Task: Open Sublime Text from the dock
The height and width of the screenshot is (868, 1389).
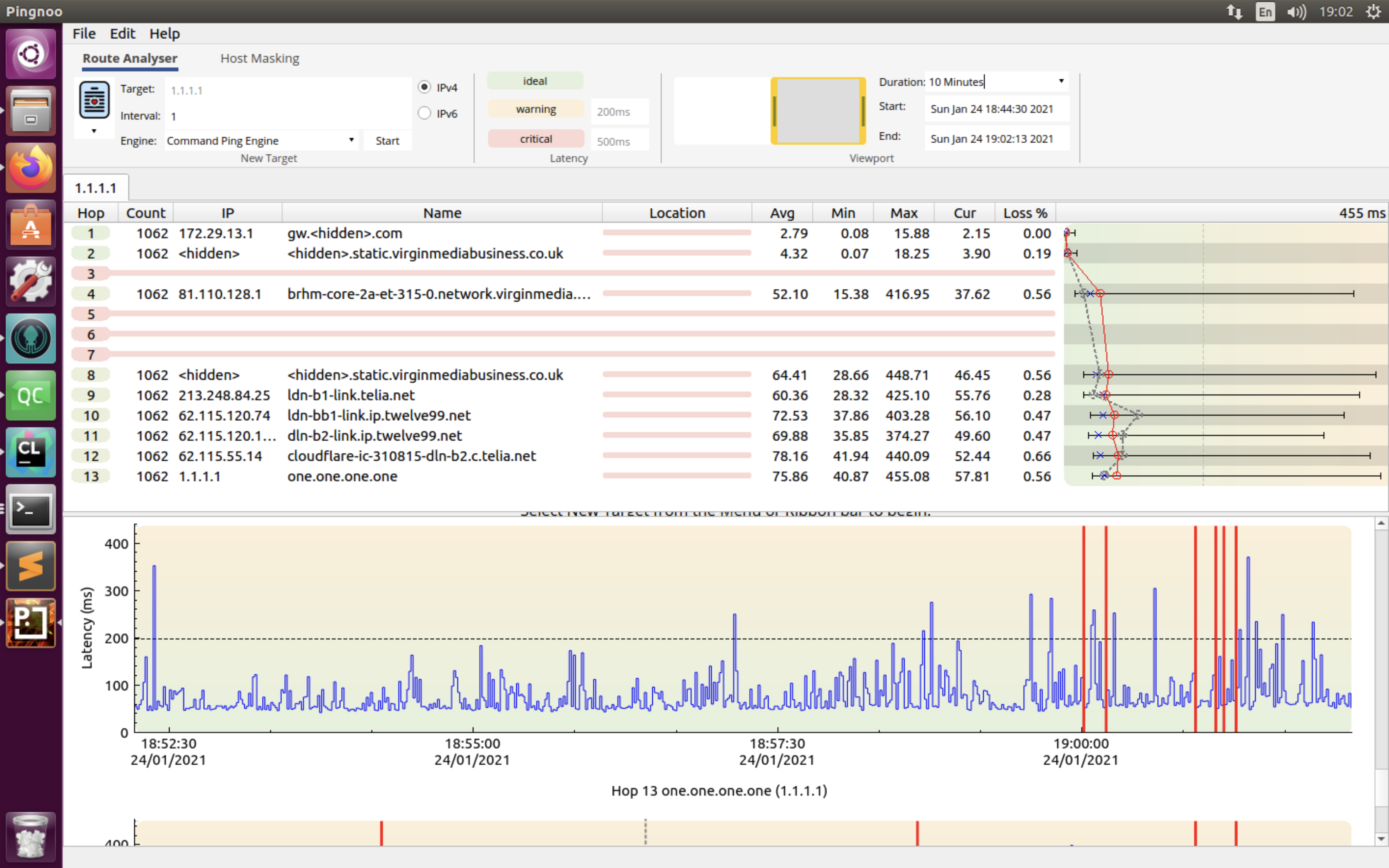Action: (31, 565)
